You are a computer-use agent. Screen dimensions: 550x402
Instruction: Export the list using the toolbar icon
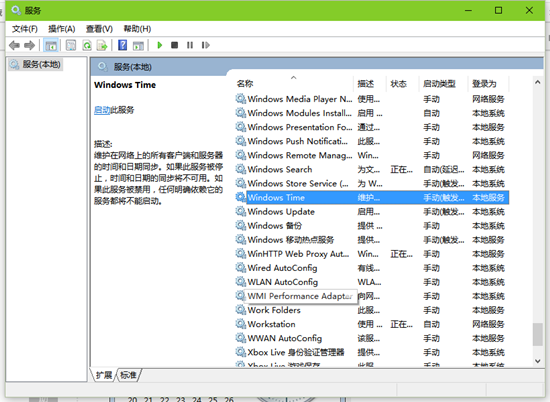pyautogui.click(x=102, y=45)
